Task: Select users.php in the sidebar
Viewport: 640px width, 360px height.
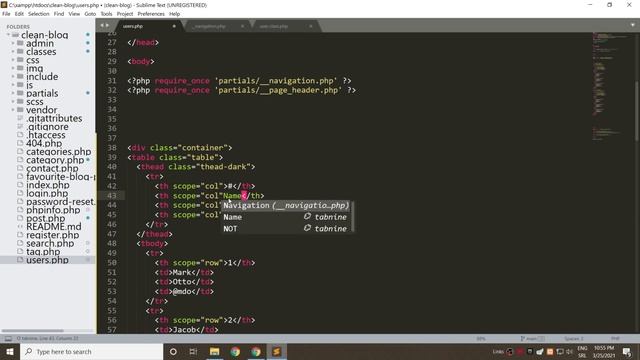Action: click(x=47, y=260)
